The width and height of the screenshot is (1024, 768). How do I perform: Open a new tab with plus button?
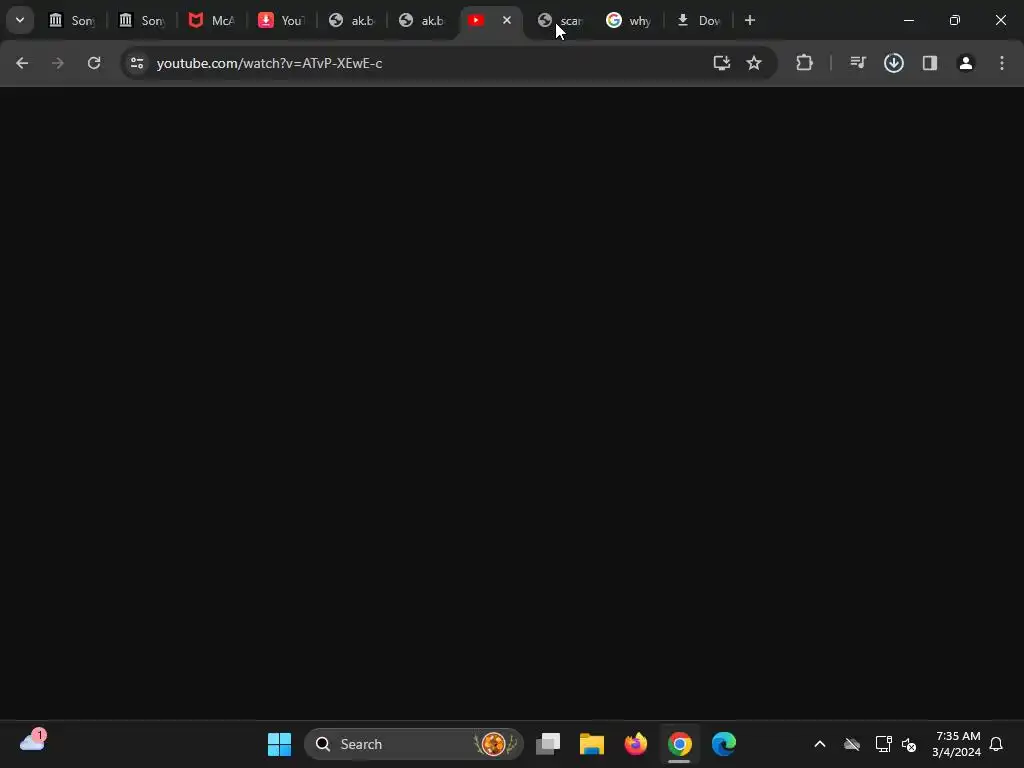[x=750, y=20]
